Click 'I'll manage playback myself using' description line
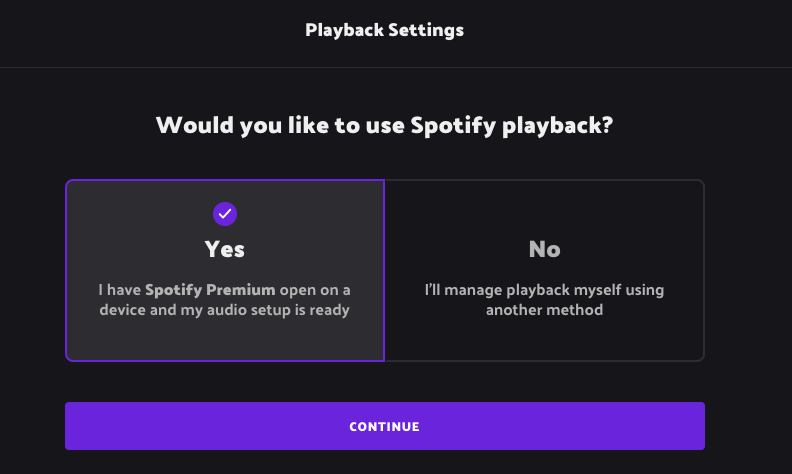 544,290
